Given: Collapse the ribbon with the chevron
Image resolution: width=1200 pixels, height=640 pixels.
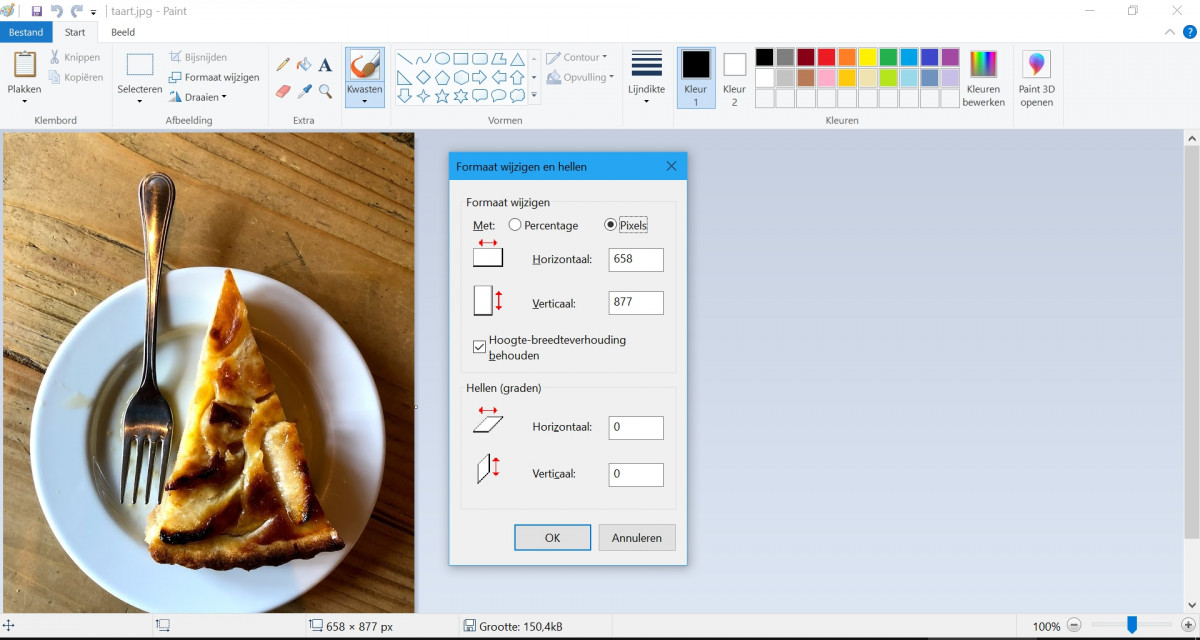Looking at the screenshot, I should click(x=1170, y=32).
